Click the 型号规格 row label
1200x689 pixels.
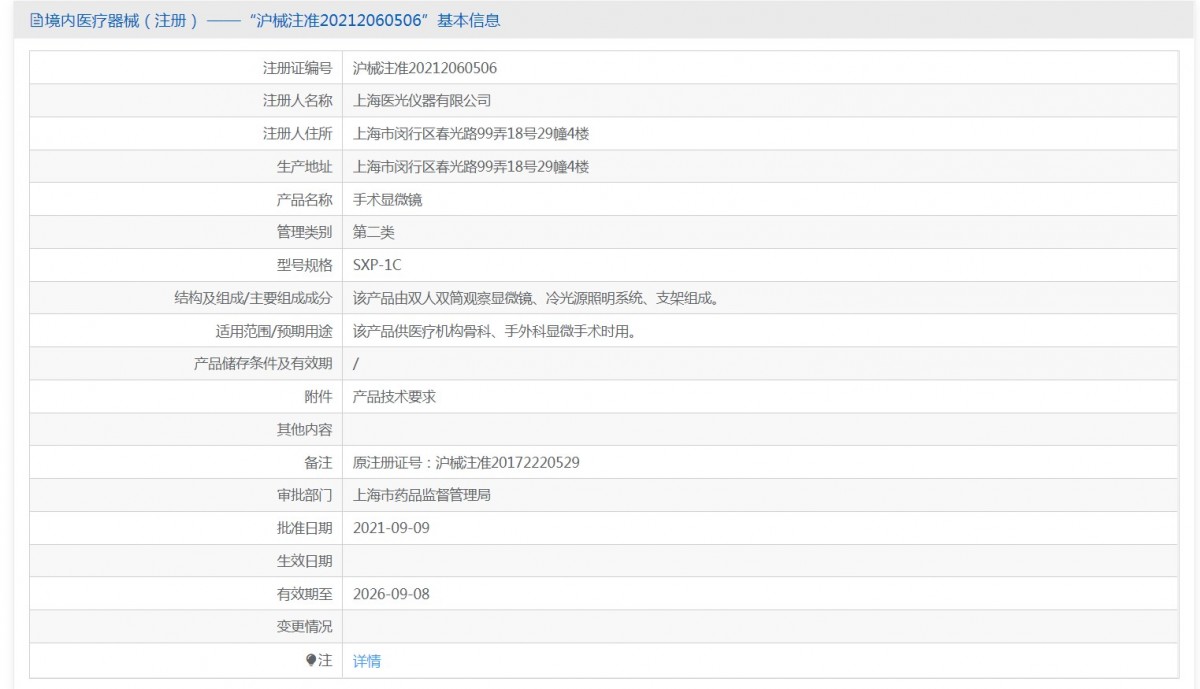tap(304, 265)
